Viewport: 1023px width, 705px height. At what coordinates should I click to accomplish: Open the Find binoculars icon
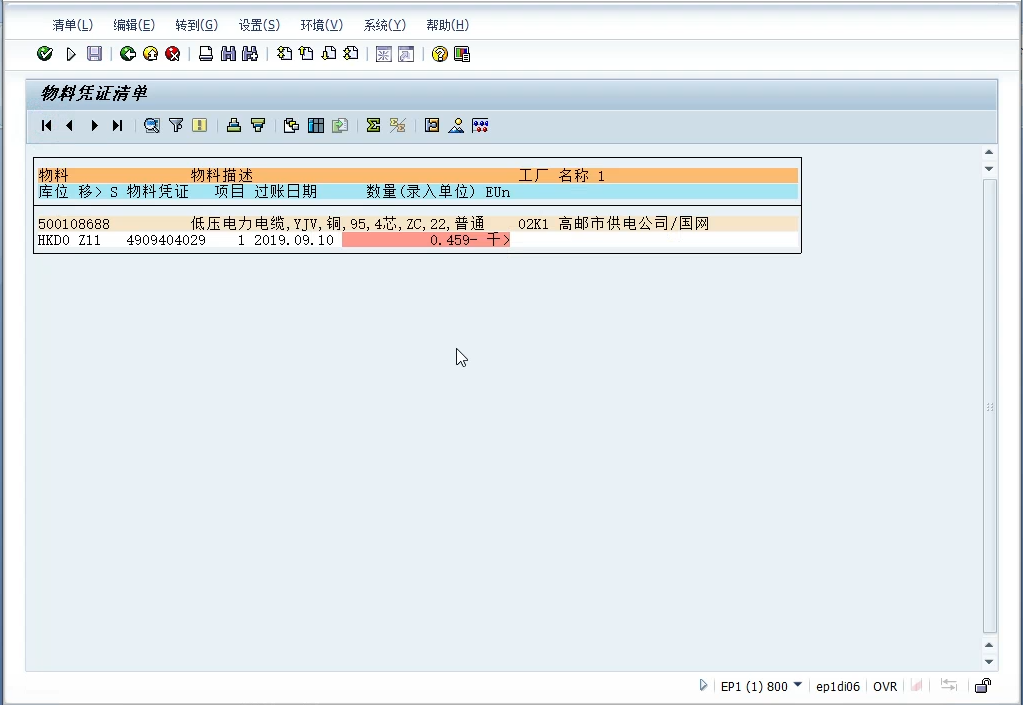pos(228,54)
